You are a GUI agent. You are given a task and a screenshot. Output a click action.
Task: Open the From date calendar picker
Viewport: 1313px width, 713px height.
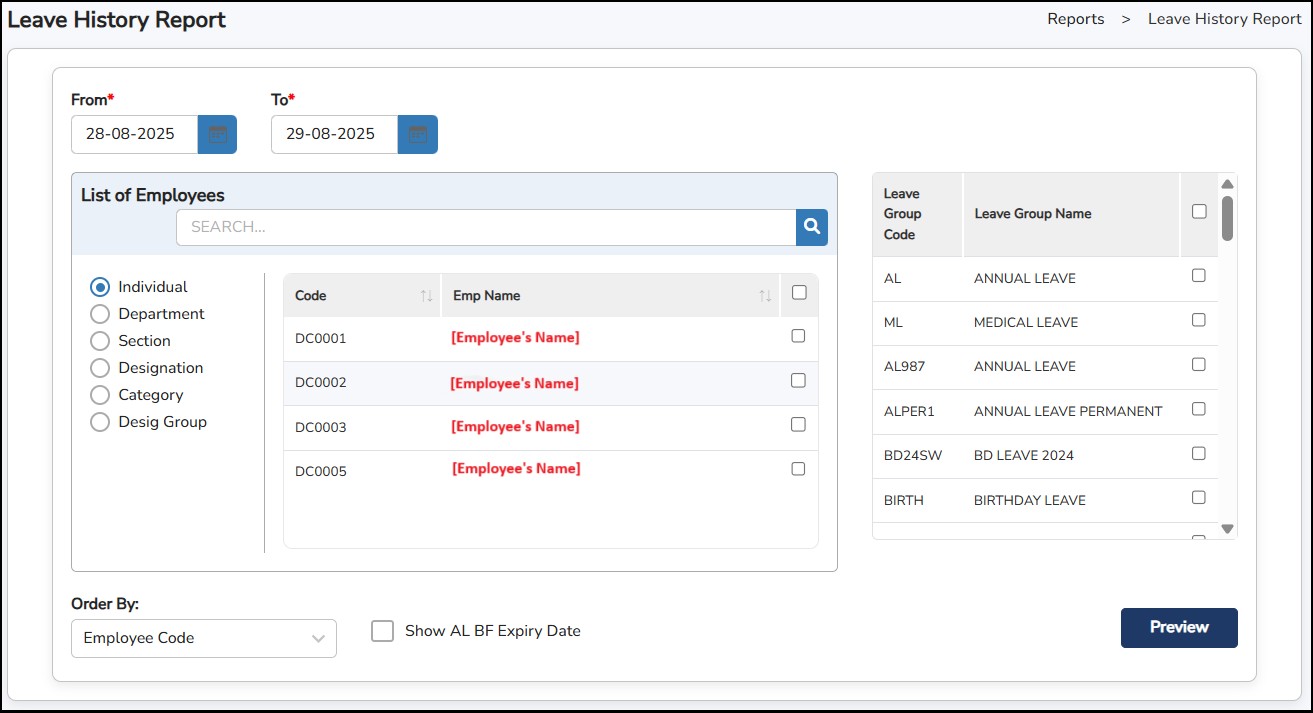click(x=217, y=134)
